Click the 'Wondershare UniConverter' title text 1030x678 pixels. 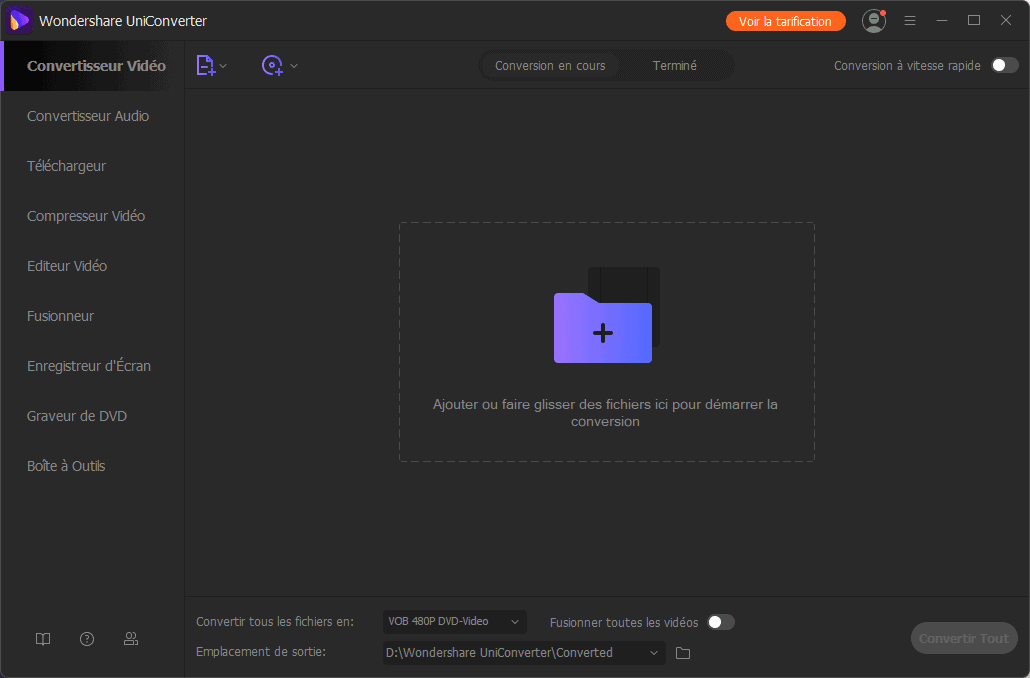(123, 21)
